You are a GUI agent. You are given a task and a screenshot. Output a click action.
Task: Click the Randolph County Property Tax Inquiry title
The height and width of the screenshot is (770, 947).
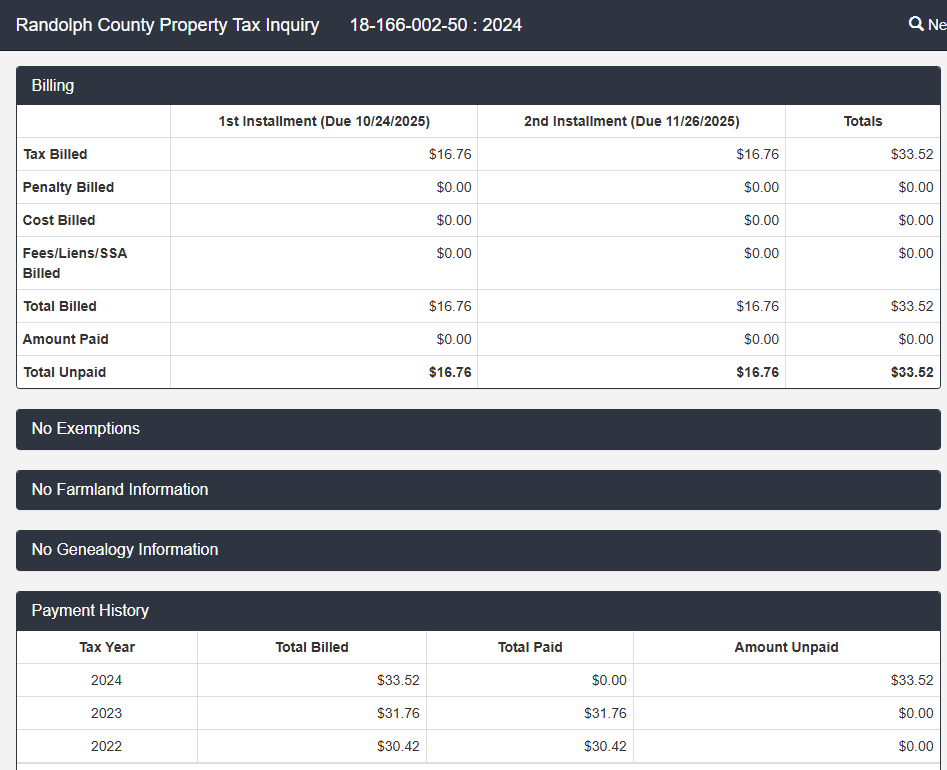pos(167,25)
